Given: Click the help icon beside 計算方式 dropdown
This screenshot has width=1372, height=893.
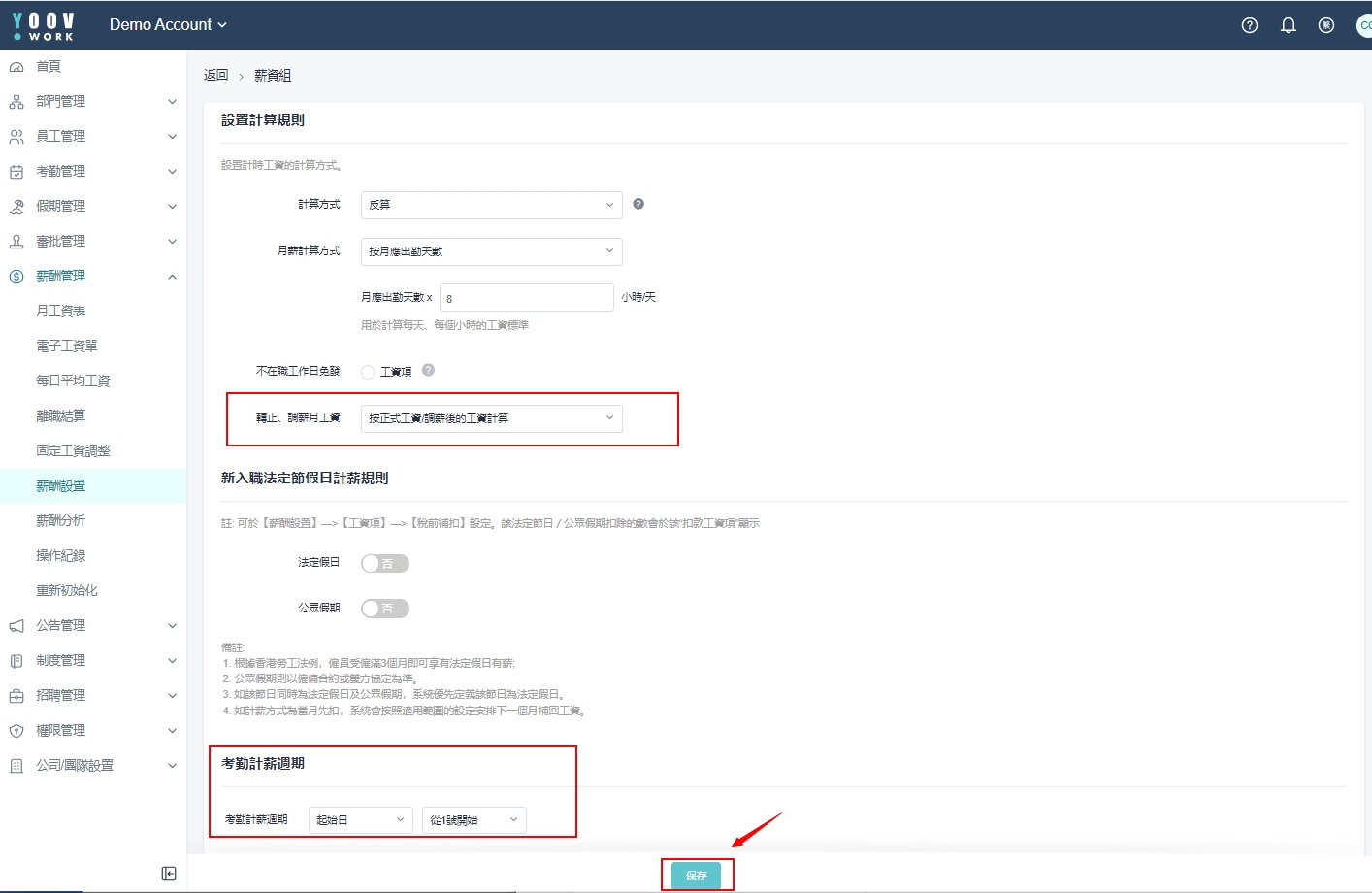Looking at the screenshot, I should [638, 204].
